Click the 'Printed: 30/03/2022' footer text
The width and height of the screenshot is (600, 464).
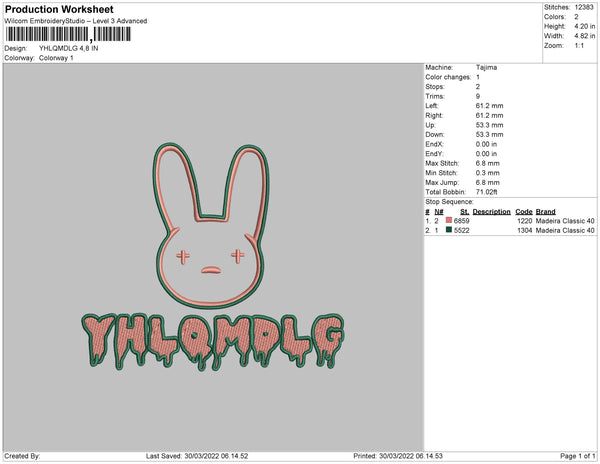398,456
